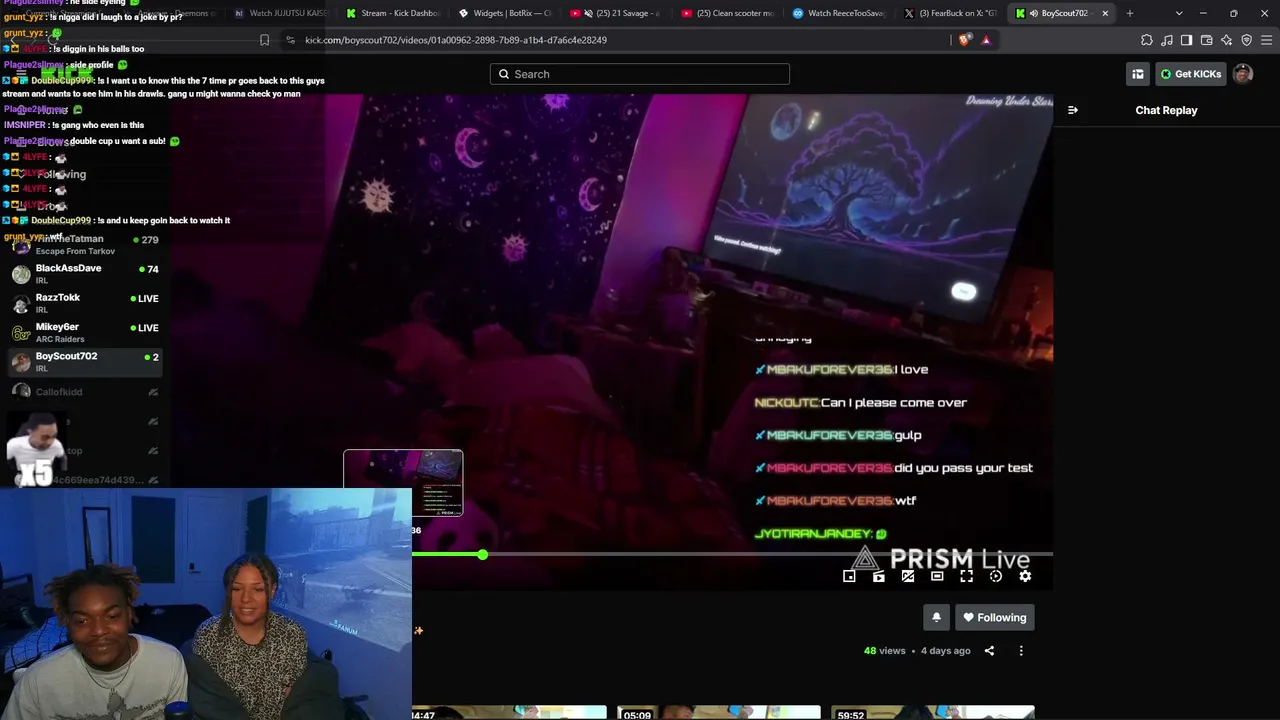
Task: Click the 4 days ago timestamp
Action: coord(945,651)
